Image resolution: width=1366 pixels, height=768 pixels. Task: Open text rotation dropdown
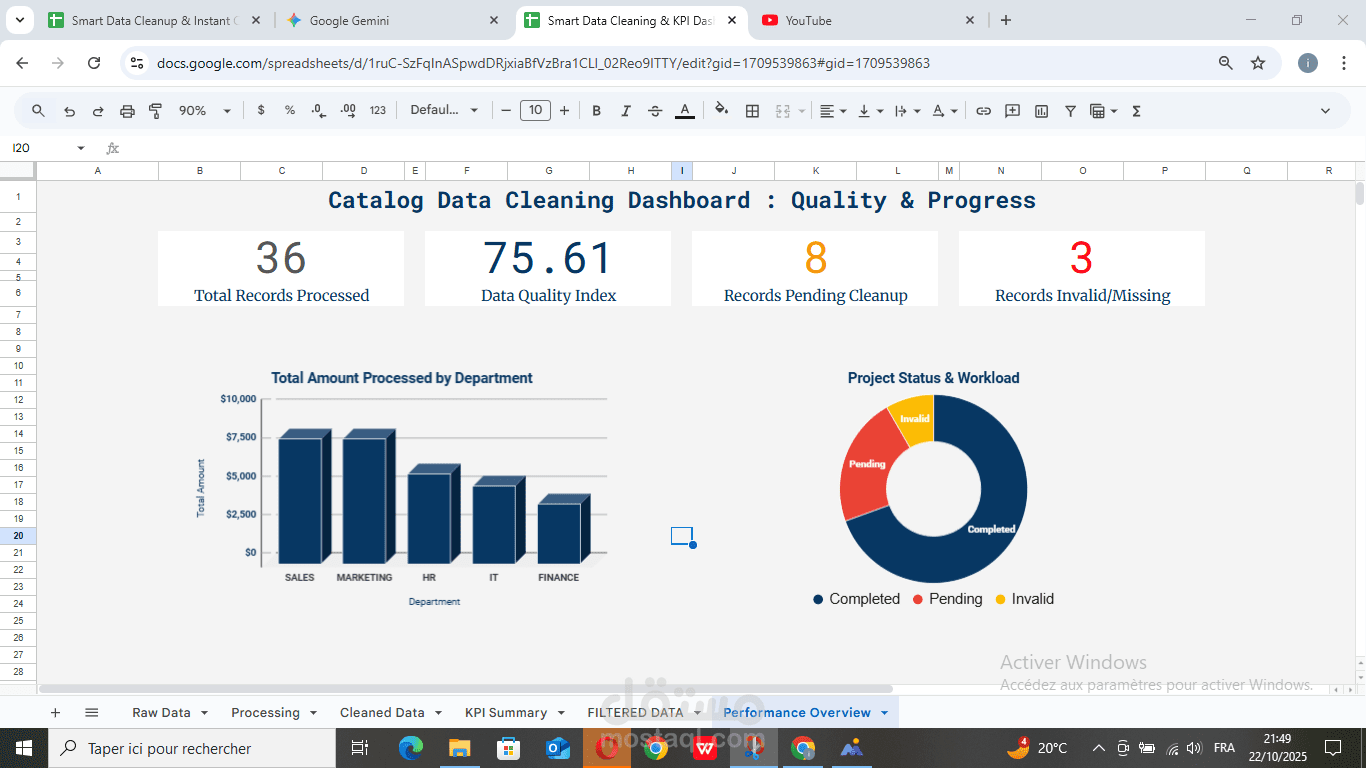tap(945, 111)
